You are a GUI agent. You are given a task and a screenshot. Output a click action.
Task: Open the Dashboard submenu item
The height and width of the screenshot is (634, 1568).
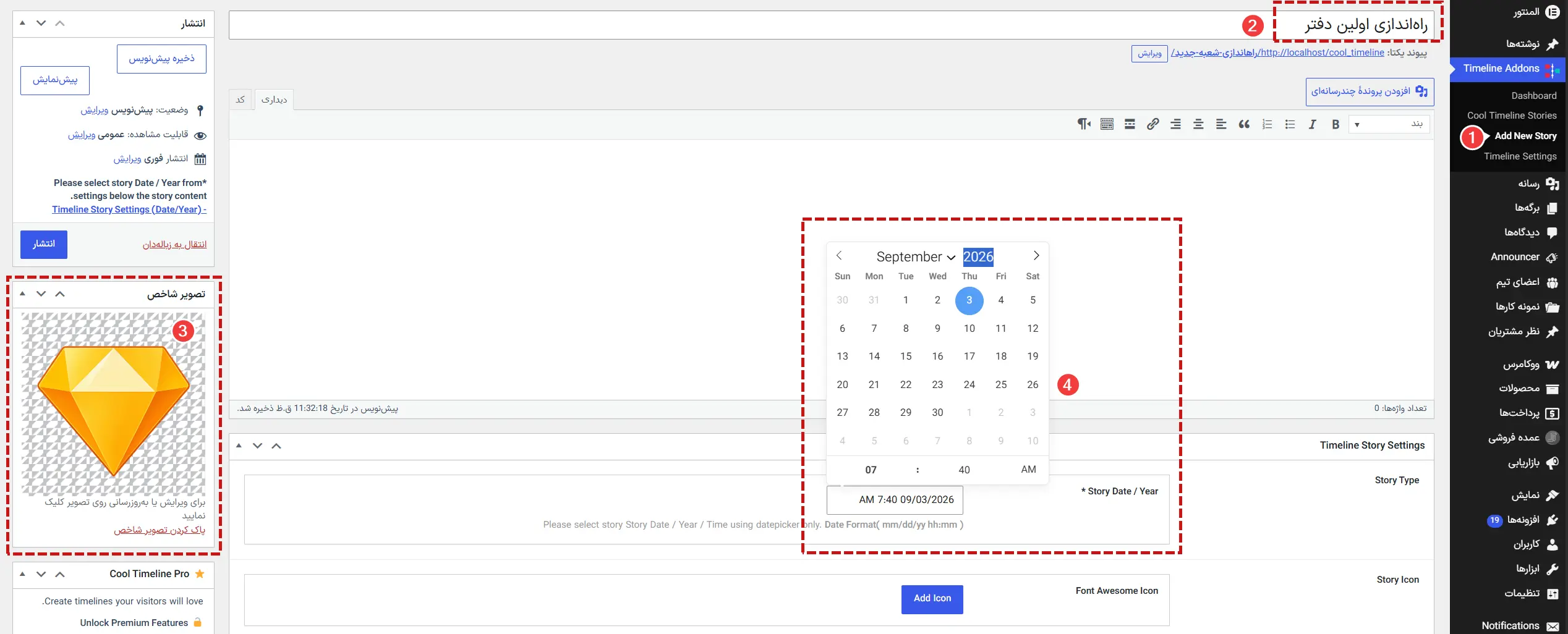[x=1534, y=96]
